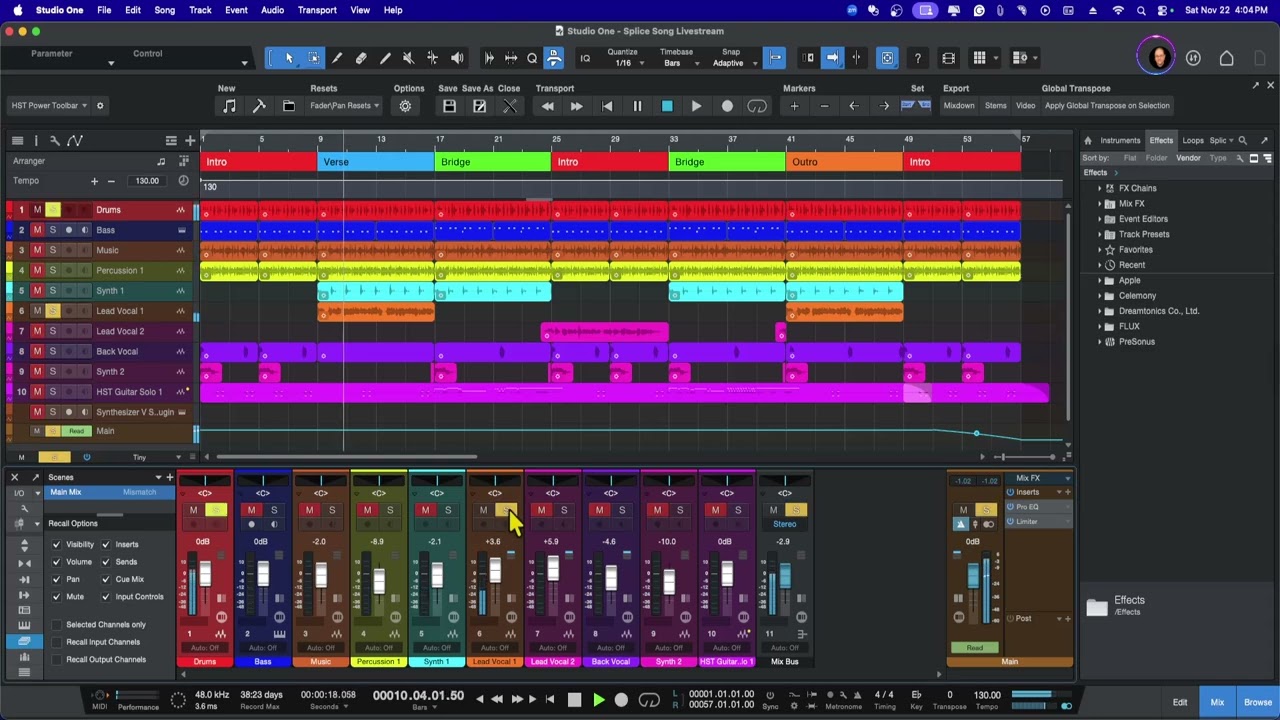The height and width of the screenshot is (720, 1280).
Task: Solo the Bass channel in the mixer
Action: point(273,511)
